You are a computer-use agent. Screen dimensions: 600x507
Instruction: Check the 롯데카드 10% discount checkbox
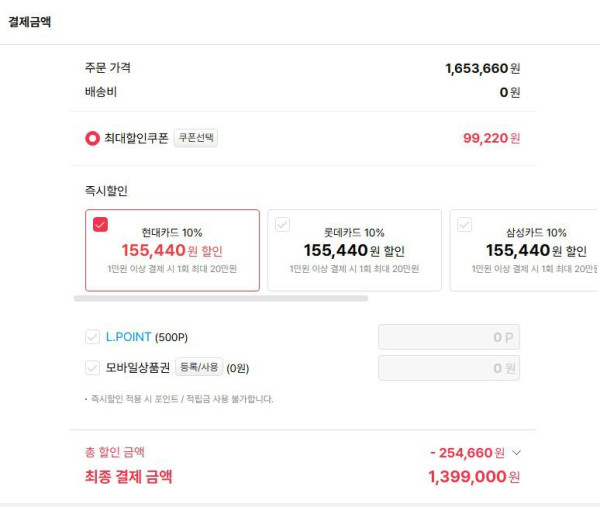coord(282,225)
